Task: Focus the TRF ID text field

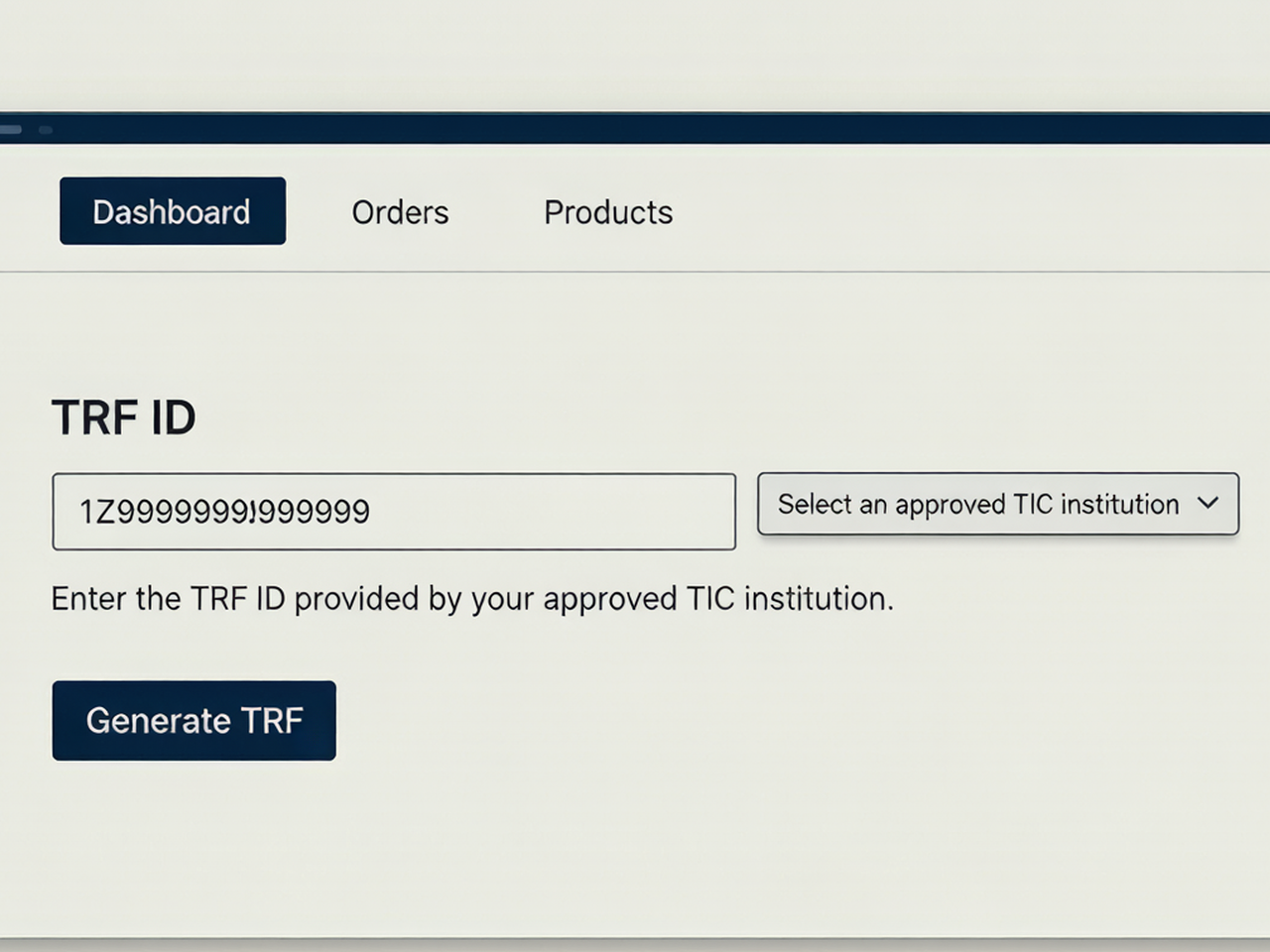Action: point(394,512)
